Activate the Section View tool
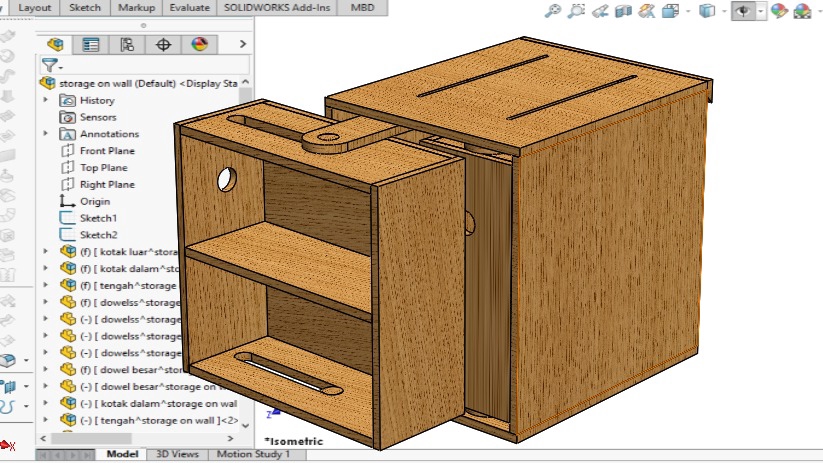Image resolution: width=823 pixels, height=463 pixels. click(624, 11)
